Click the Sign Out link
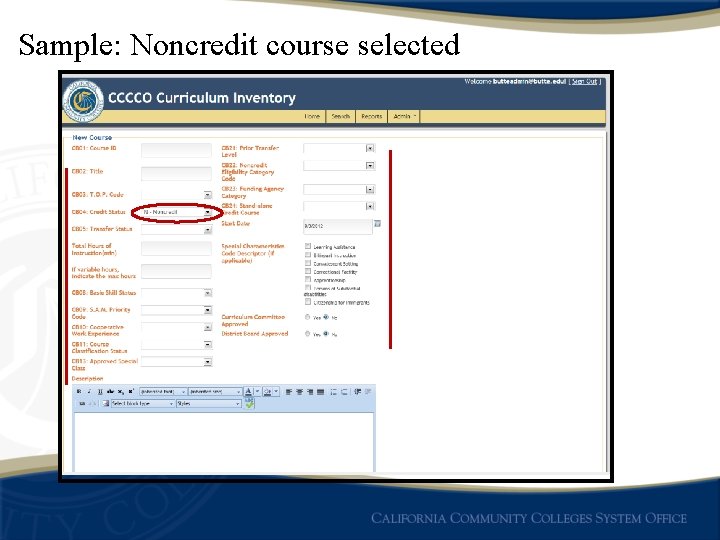The image size is (720, 540). click(585, 81)
